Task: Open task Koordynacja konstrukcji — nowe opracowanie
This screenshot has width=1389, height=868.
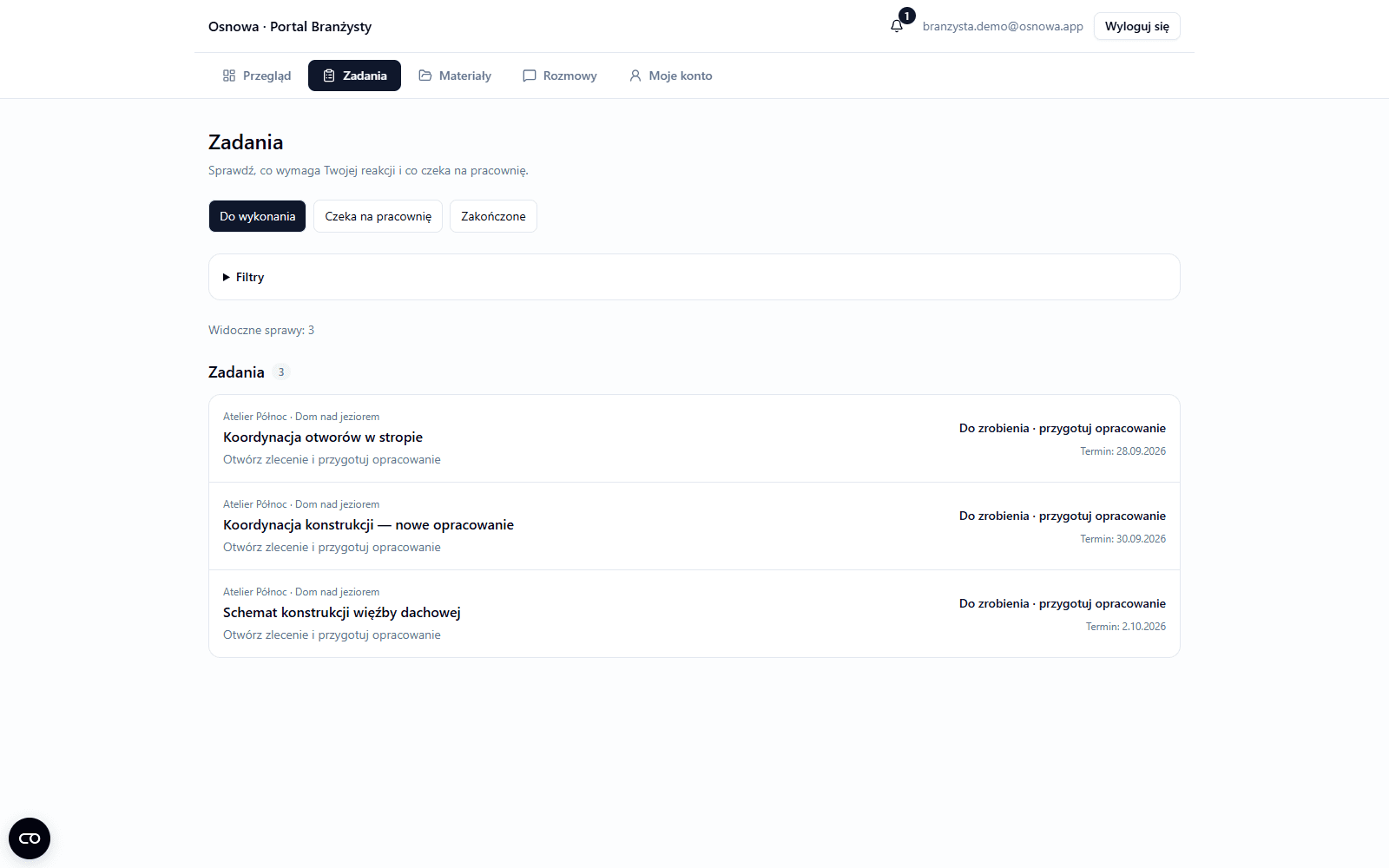Action: 694,526
